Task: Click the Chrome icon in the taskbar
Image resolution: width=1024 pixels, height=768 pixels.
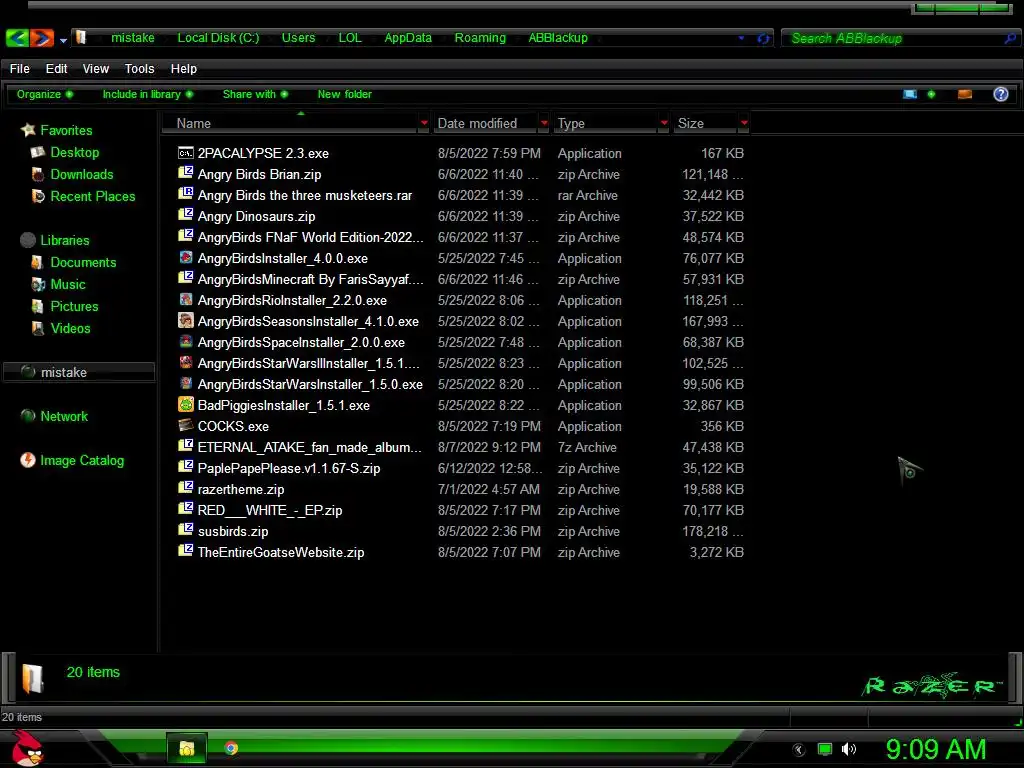Action: 231,748
